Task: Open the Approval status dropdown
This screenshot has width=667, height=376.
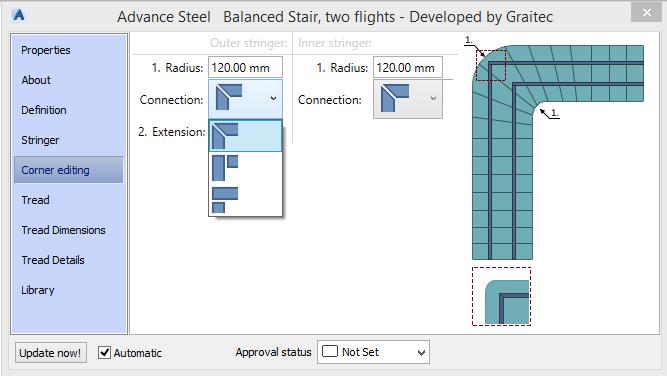Action: 373,352
